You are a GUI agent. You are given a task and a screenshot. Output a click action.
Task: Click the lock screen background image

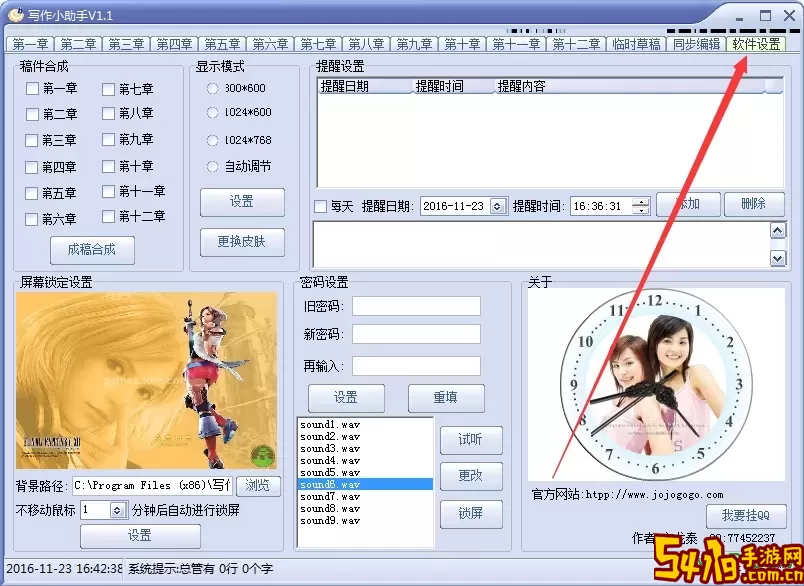pos(147,380)
